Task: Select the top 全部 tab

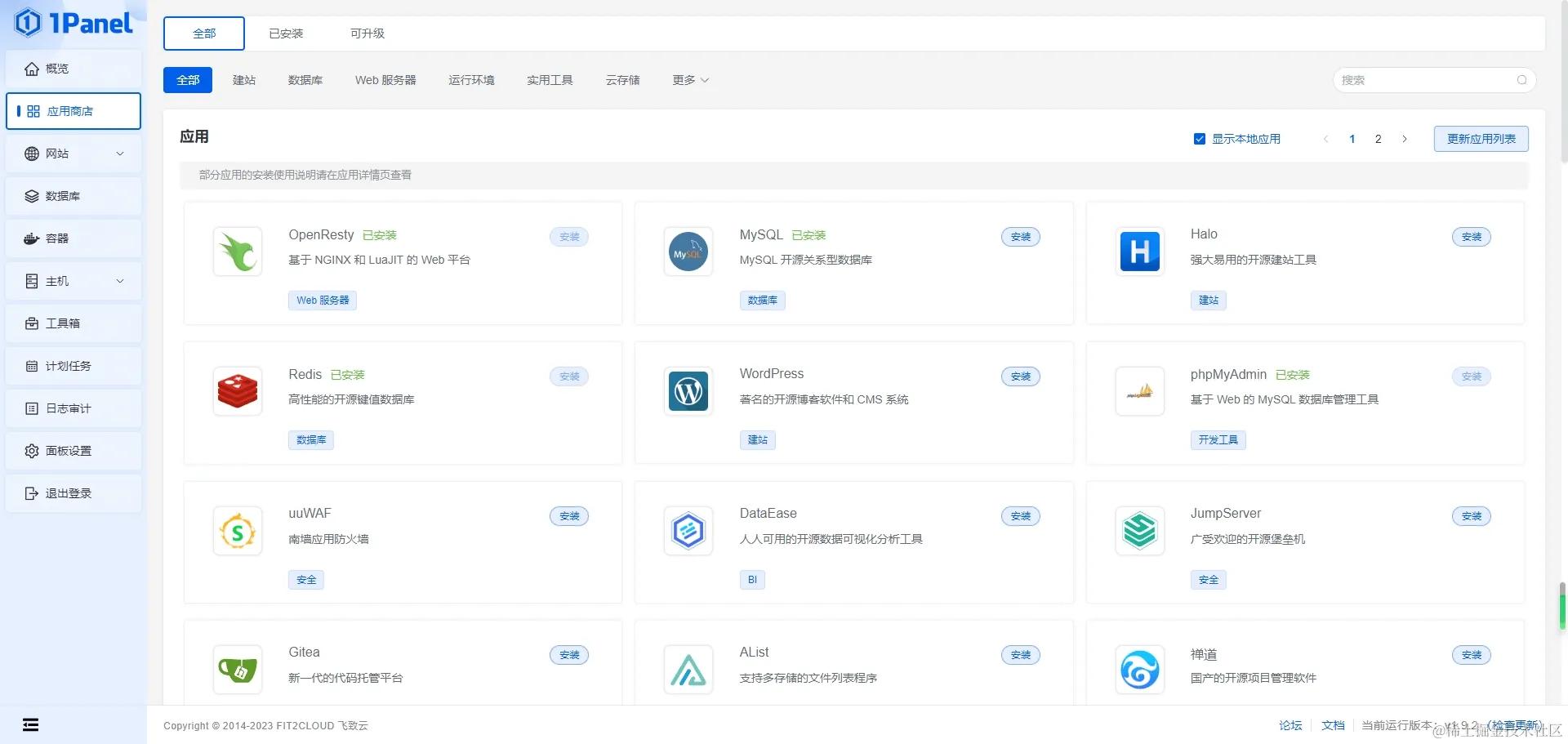Action: 204,33
